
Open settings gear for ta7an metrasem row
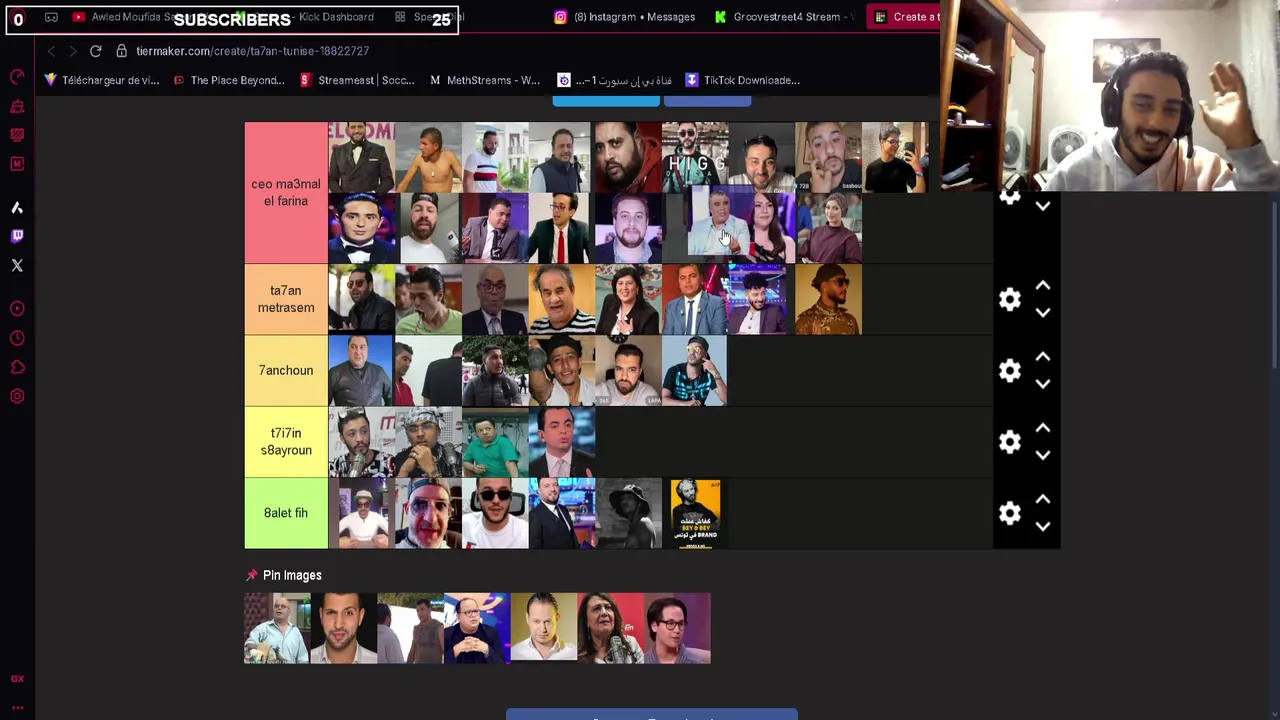pyautogui.click(x=1010, y=299)
